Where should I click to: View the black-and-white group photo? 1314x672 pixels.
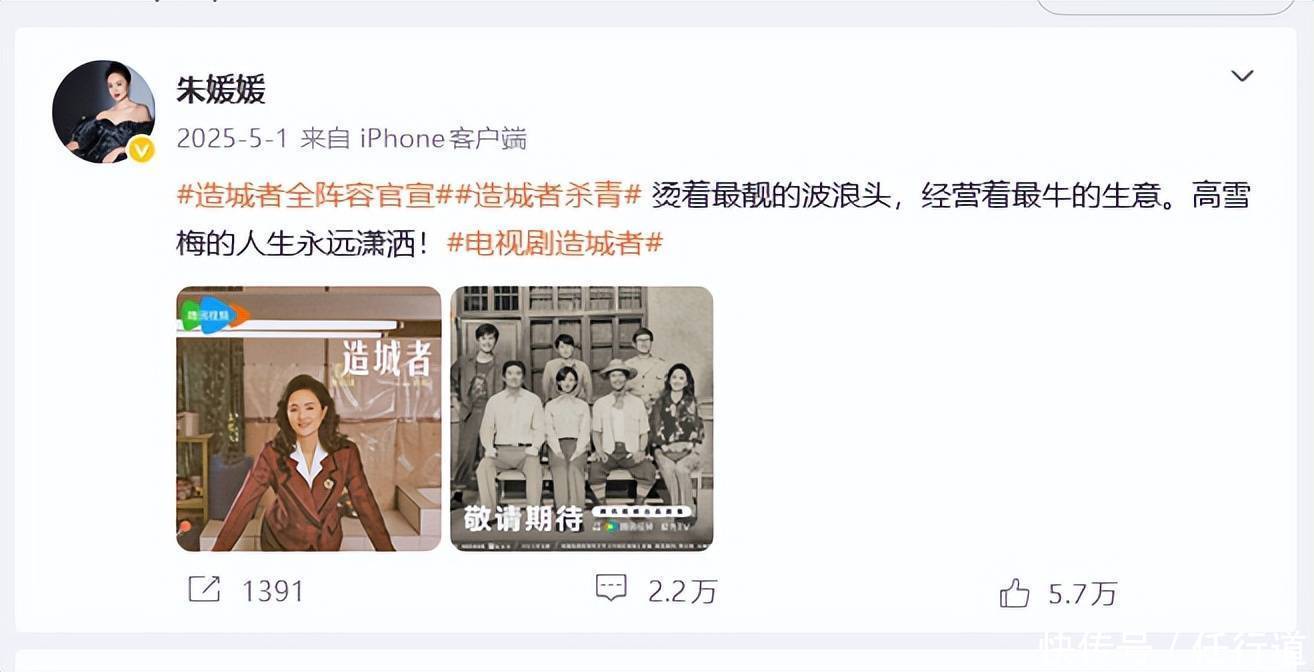pyautogui.click(x=582, y=419)
